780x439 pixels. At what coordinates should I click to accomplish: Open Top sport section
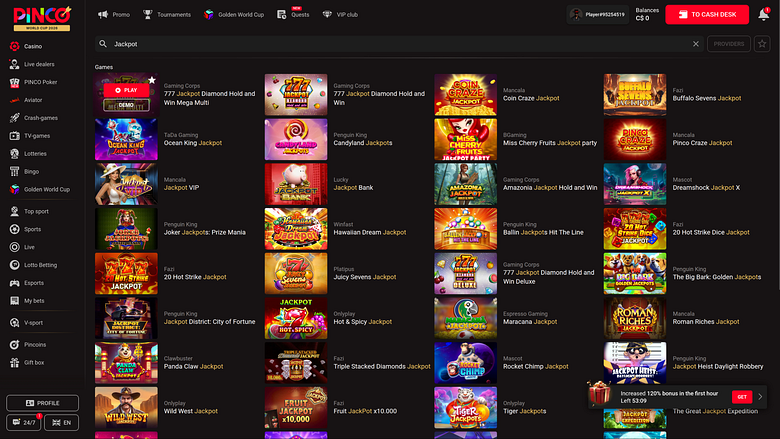click(x=29, y=211)
